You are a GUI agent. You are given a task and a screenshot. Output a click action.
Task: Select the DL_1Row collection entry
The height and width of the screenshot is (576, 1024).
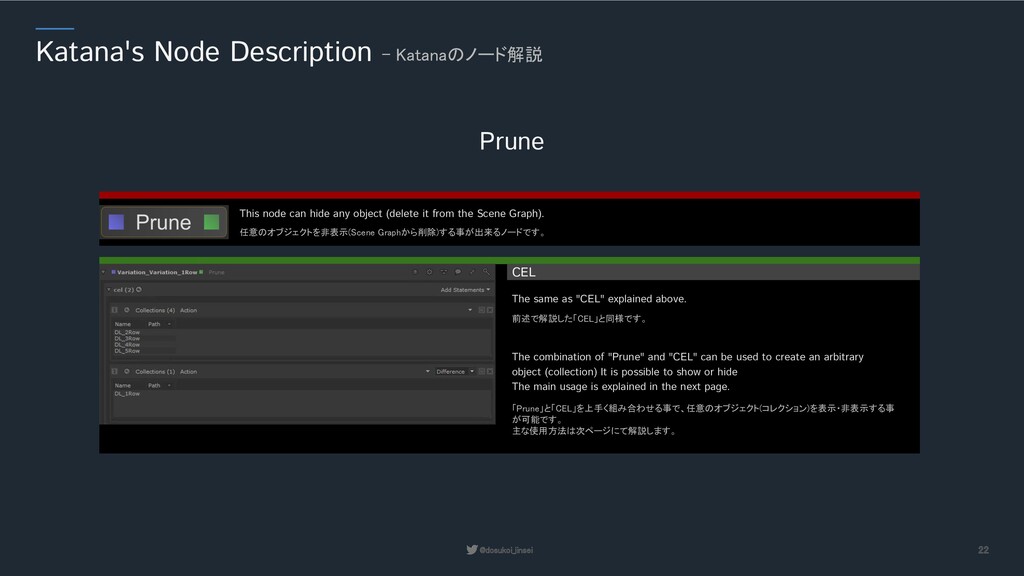coord(127,394)
